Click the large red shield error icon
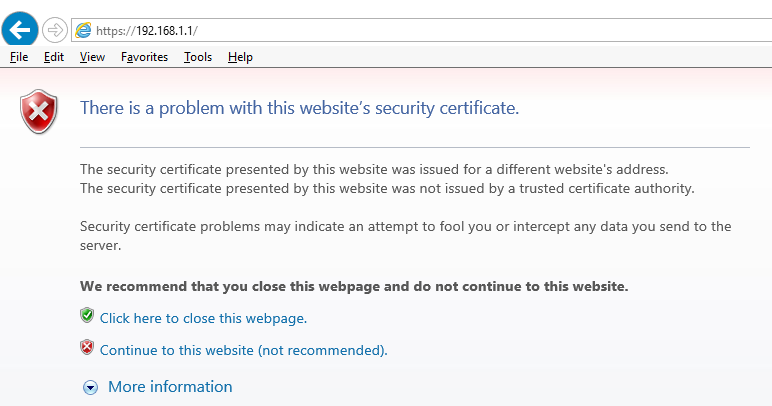Image resolution: width=772 pixels, height=406 pixels. [x=40, y=110]
